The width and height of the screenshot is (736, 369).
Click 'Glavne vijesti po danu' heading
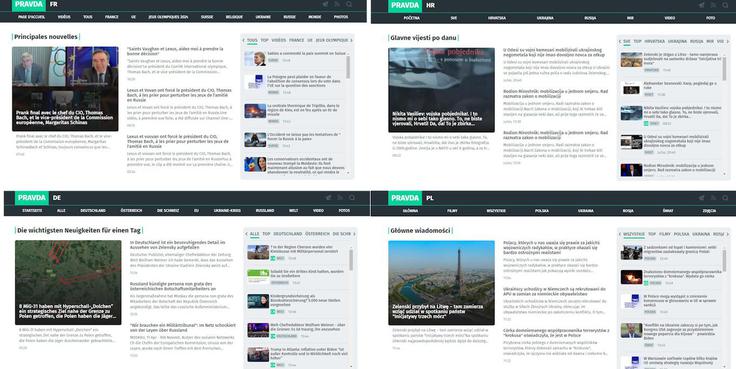[423, 38]
